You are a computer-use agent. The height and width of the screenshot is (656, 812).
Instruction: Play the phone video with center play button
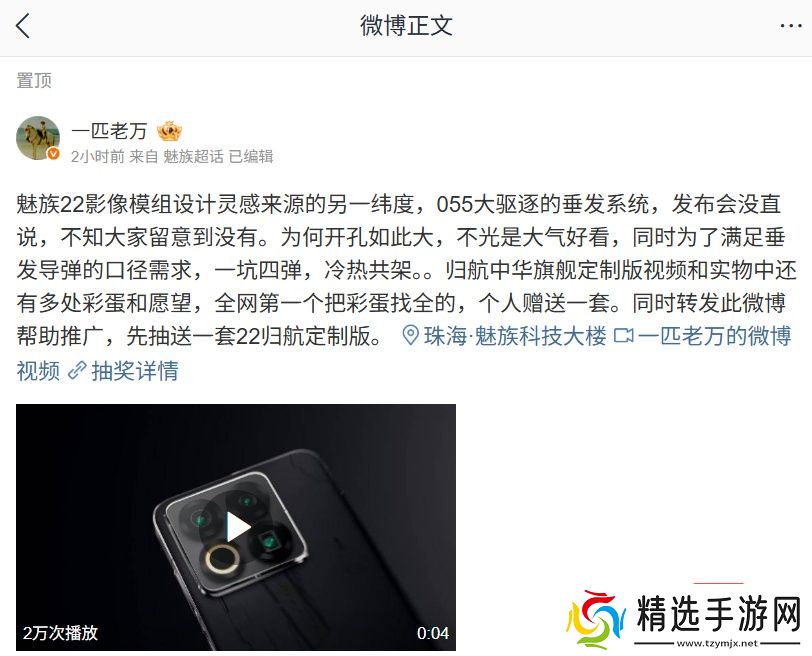point(236,527)
